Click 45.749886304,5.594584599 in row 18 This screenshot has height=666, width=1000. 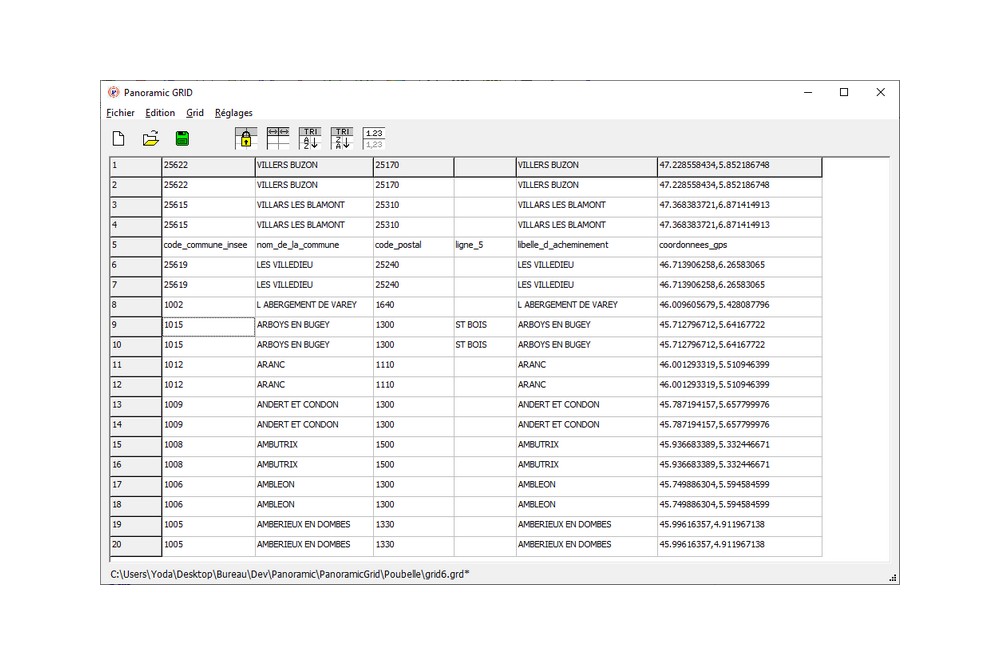pos(740,505)
